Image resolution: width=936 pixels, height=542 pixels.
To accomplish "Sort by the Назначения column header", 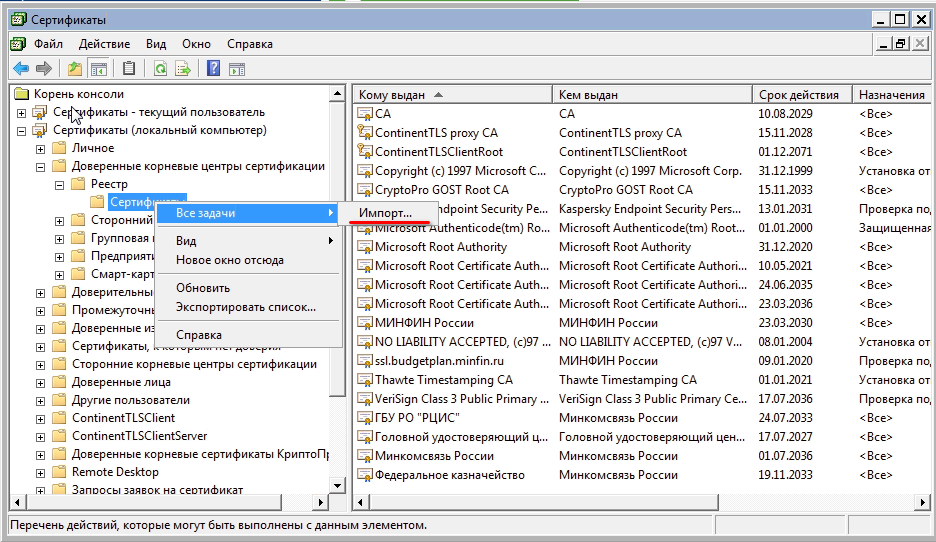I will point(892,94).
